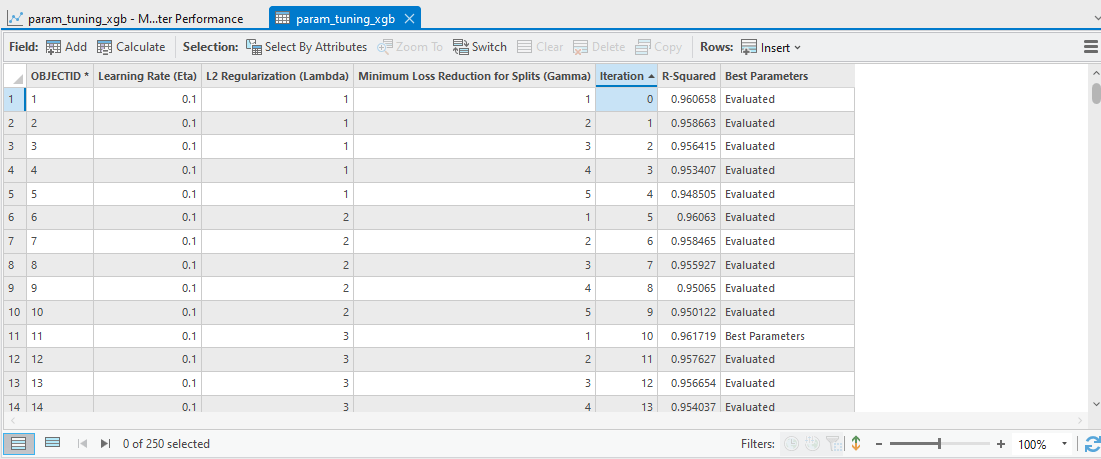Sort by the R-Squared column header
The width and height of the screenshot is (1101, 459).
coord(688,76)
